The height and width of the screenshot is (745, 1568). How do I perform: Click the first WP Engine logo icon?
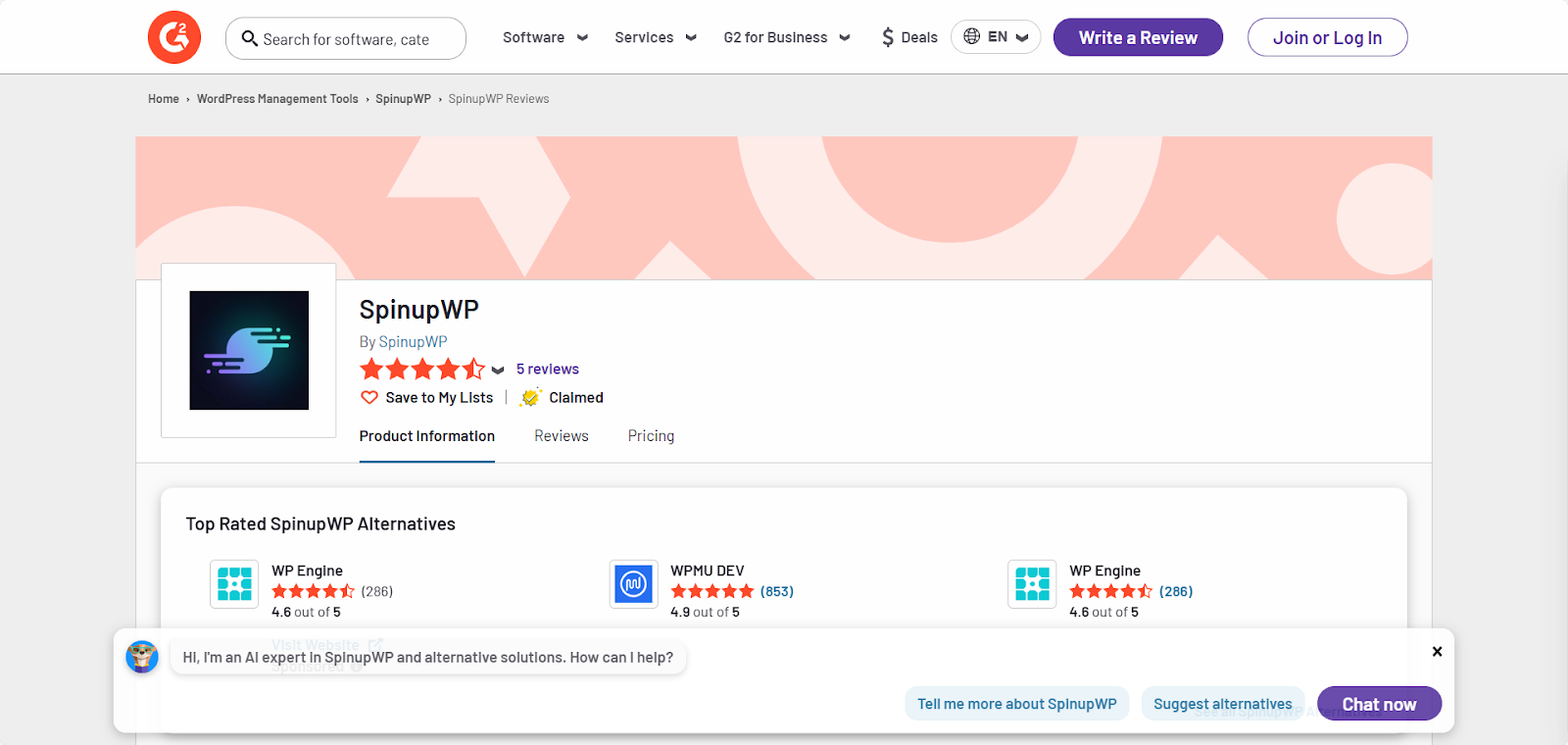coord(234,584)
